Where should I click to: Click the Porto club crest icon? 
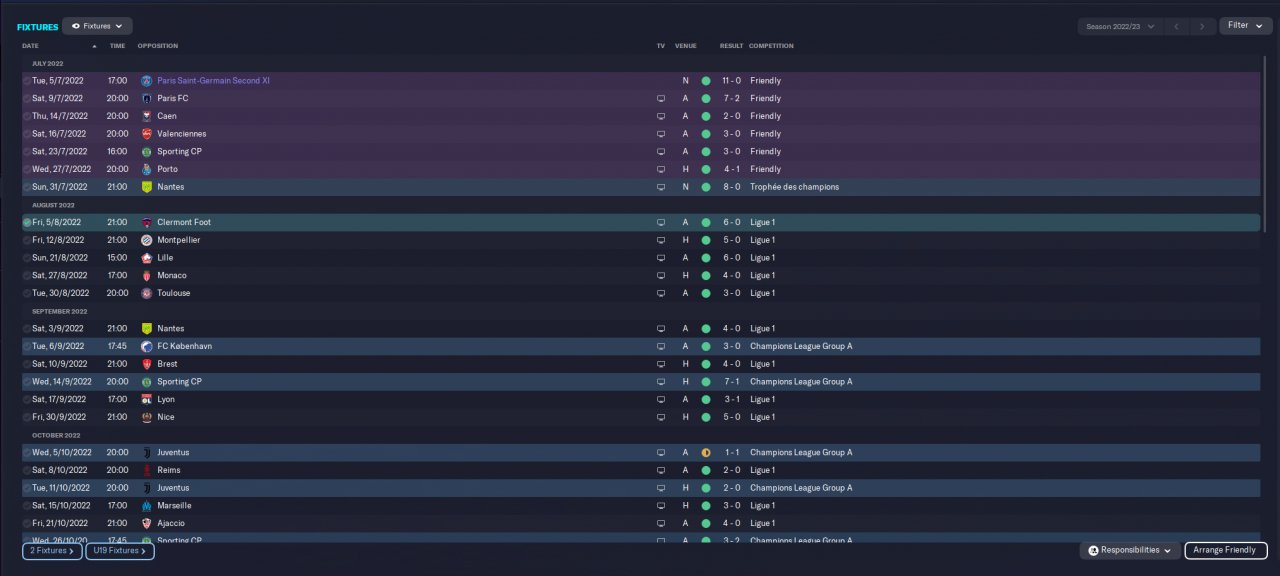coord(146,169)
